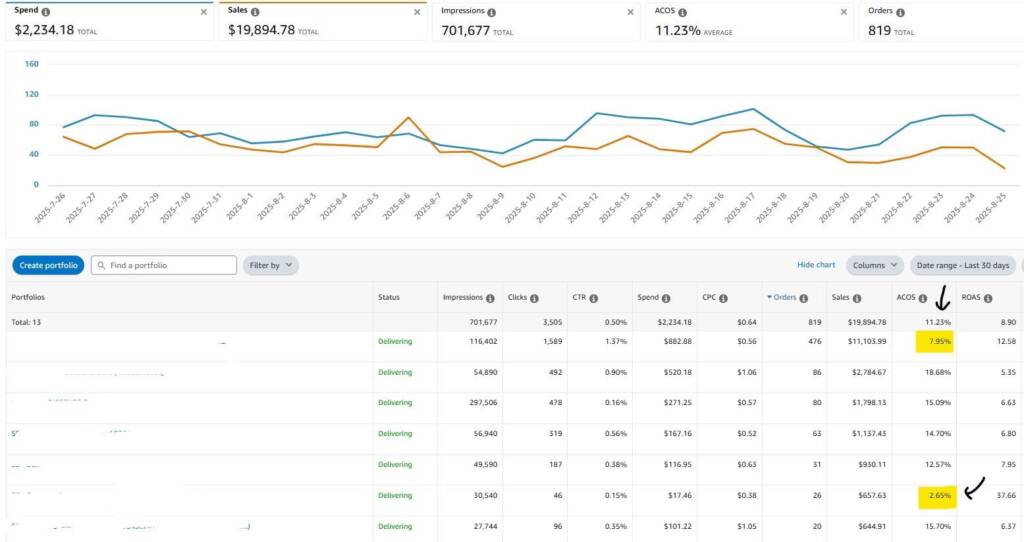
Task: Expand the Columns dropdown
Action: coord(874,265)
